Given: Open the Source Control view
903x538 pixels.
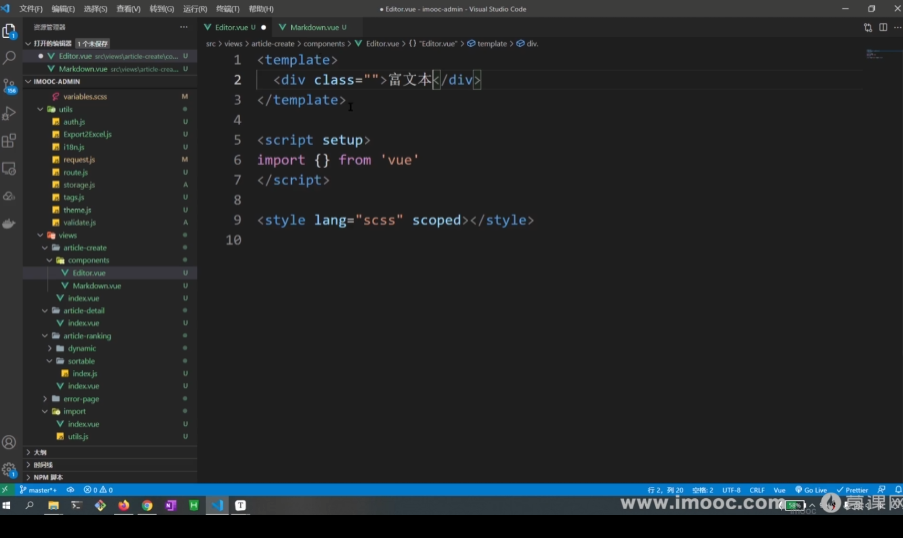Looking at the screenshot, I should coord(9,85).
